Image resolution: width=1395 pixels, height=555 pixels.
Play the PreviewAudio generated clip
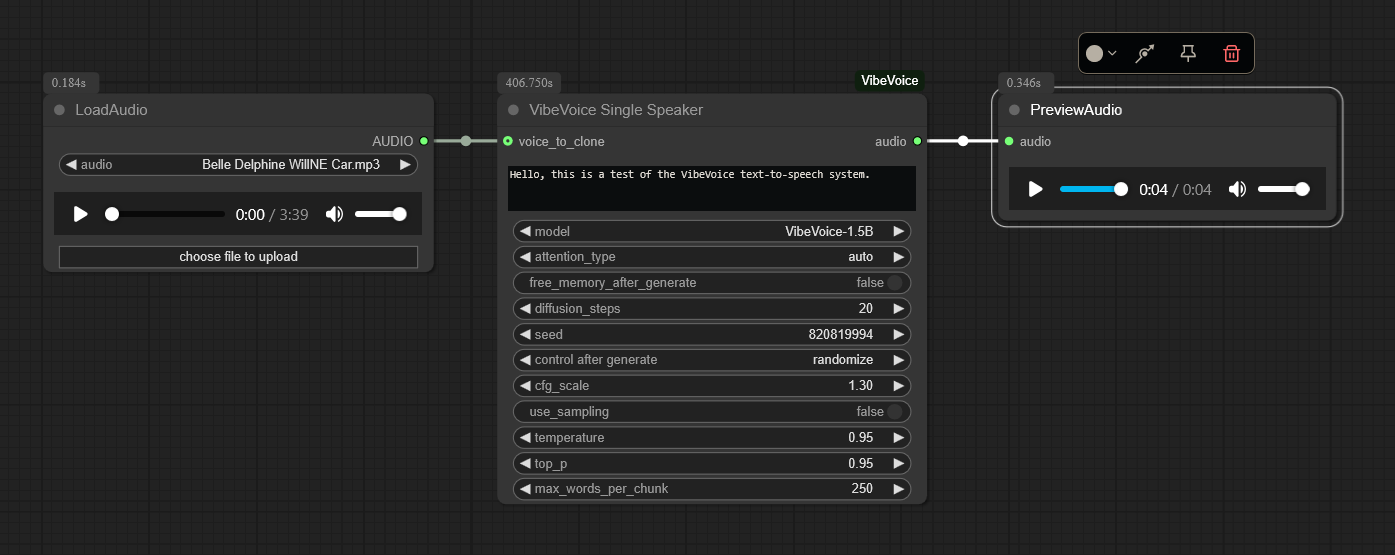pyautogui.click(x=1036, y=189)
